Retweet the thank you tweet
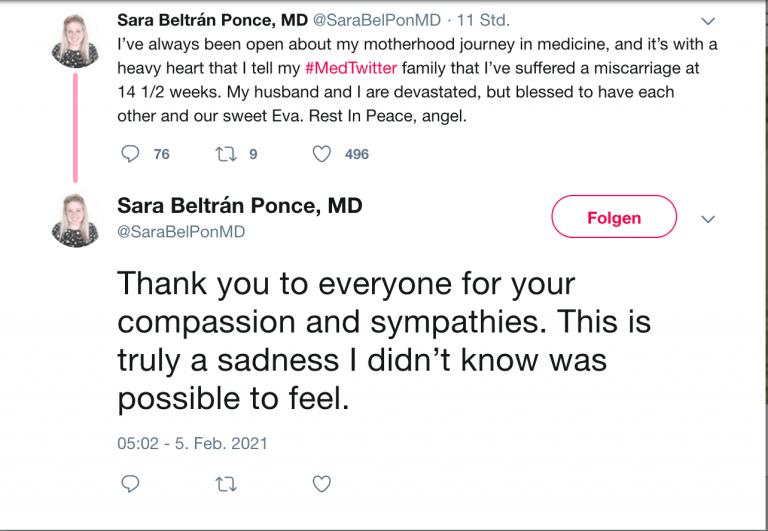The image size is (768, 531). [226, 484]
